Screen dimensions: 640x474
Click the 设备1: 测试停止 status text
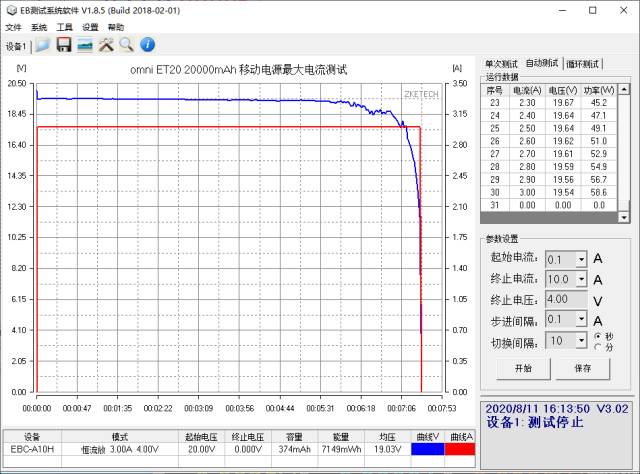[535, 422]
